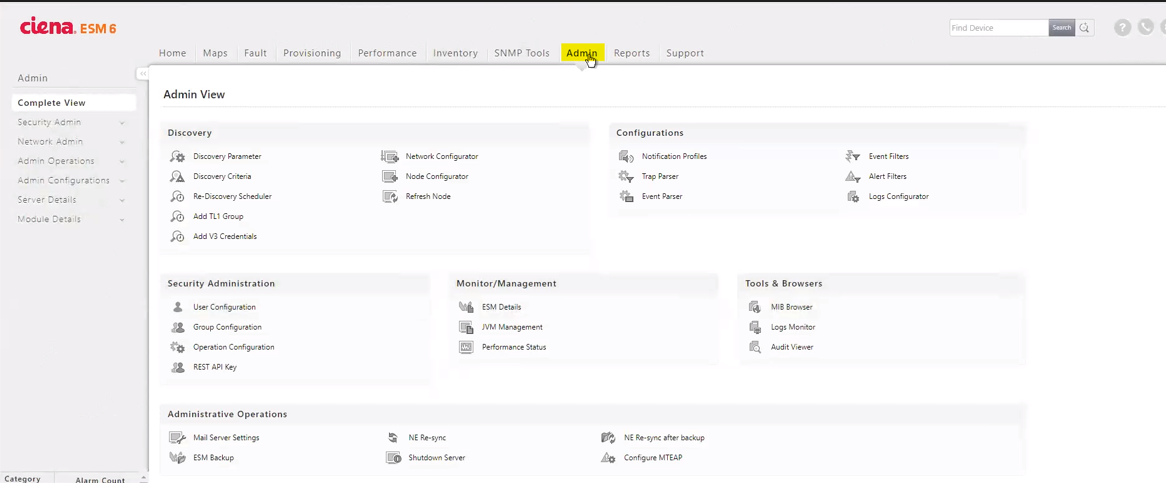Go to the Support tab
Screen dimensions: 1166x483
[685, 54]
